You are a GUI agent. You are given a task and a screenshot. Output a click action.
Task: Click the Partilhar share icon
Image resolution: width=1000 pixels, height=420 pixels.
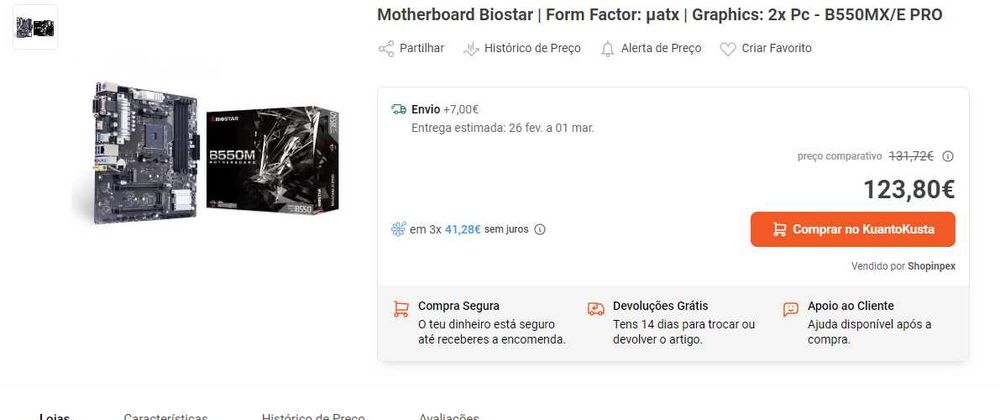(386, 48)
